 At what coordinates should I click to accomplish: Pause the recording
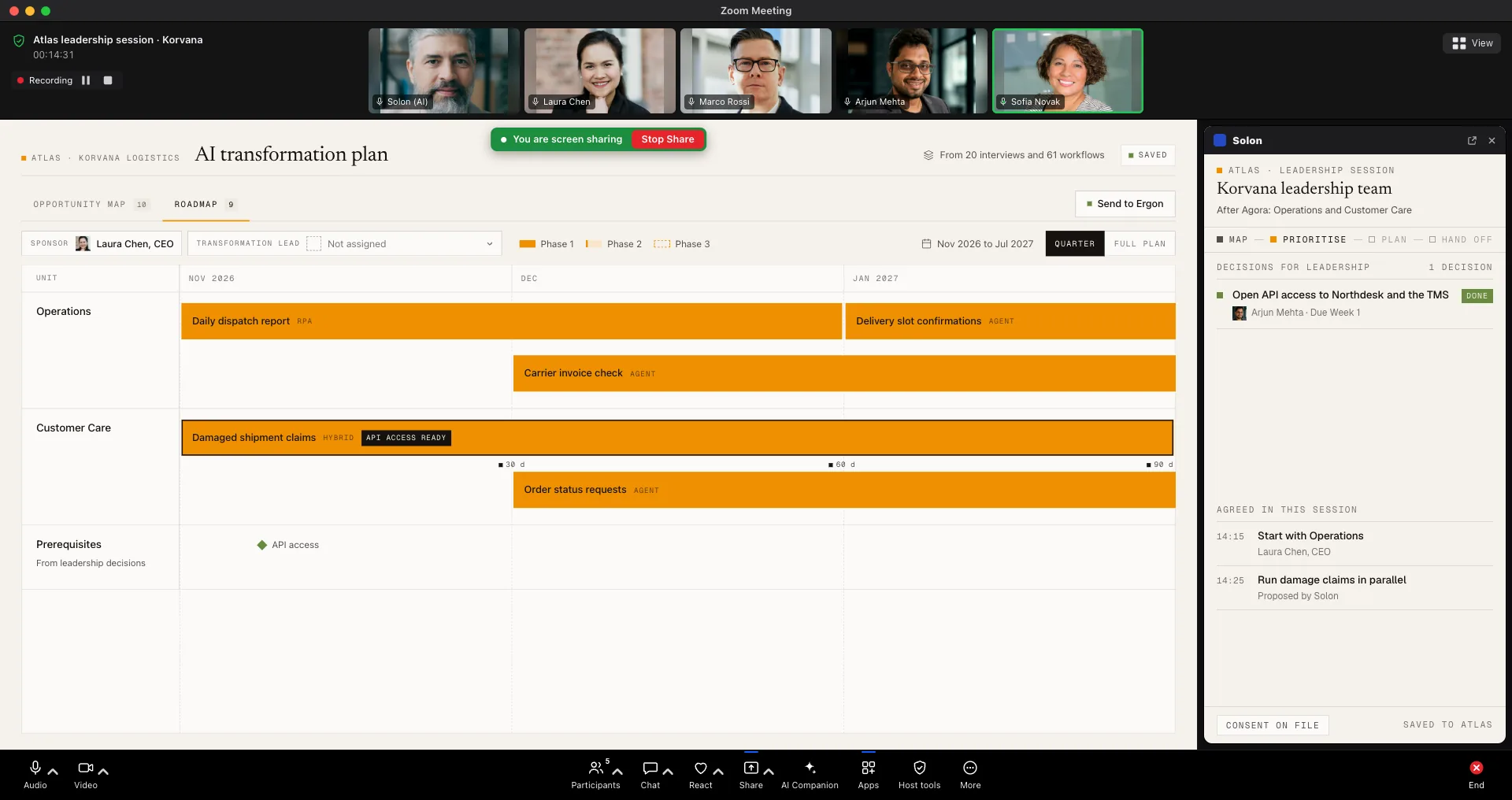pyautogui.click(x=86, y=80)
